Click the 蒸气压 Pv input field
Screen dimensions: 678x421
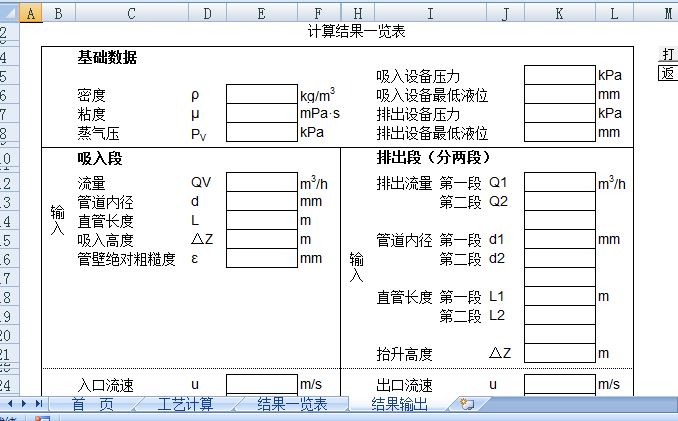(262, 132)
